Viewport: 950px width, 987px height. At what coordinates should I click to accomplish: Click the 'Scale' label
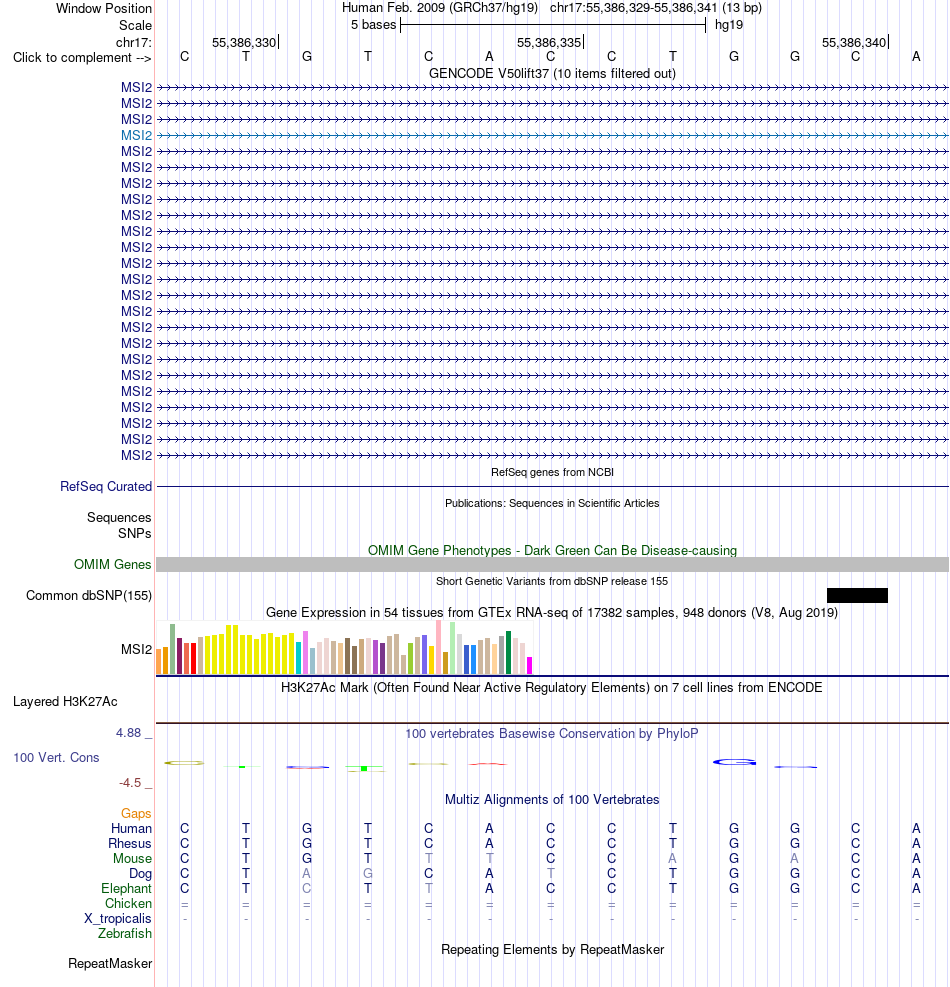[135, 25]
